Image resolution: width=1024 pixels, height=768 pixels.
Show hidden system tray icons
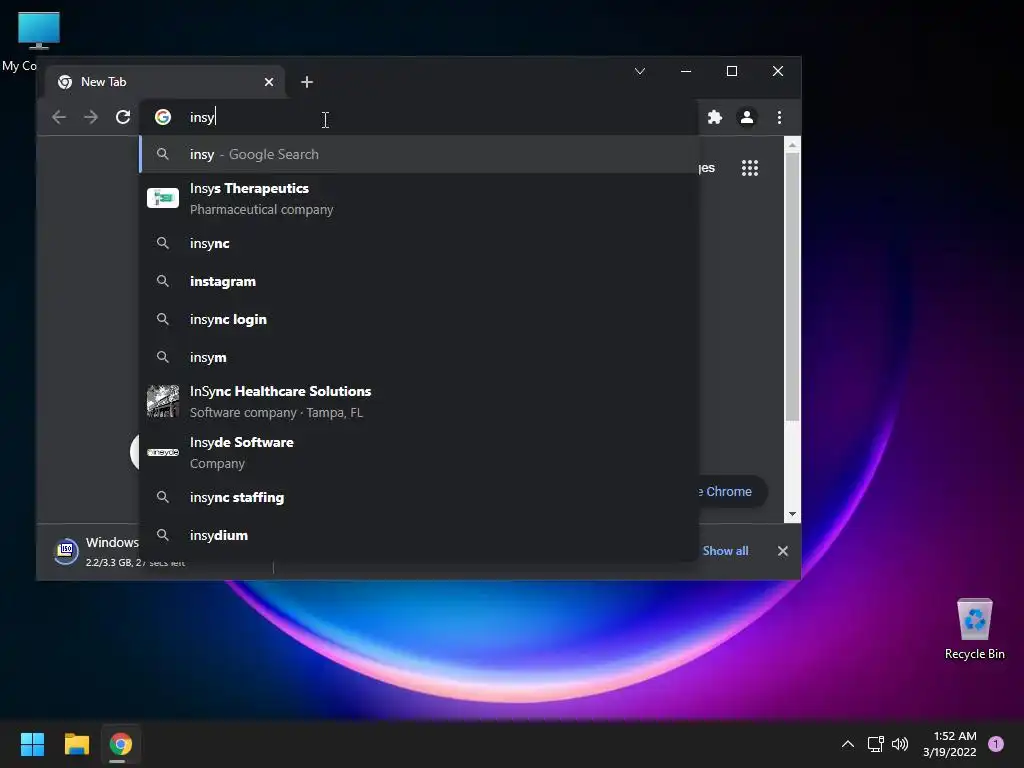(x=848, y=744)
